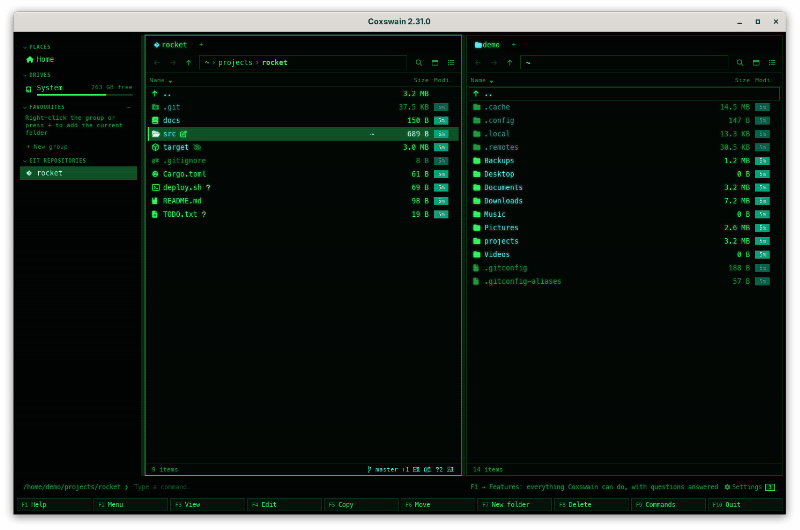The width and height of the screenshot is (800, 530).
Task: Open search in the demo pane
Action: click(740, 63)
